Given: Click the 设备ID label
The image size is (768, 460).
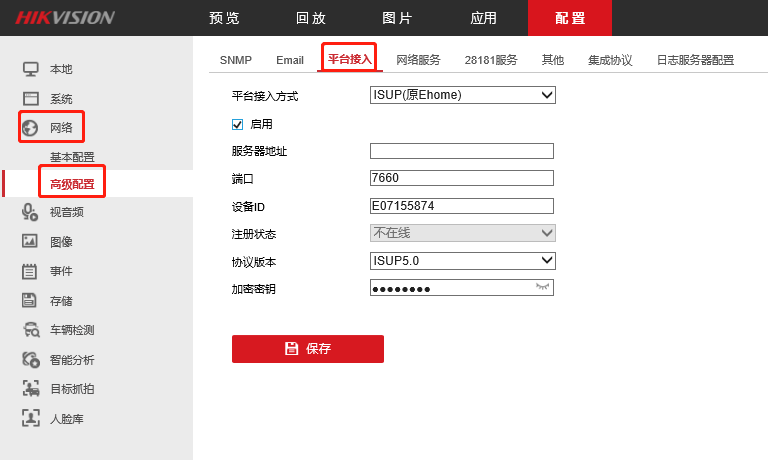Looking at the screenshot, I should (248, 207).
